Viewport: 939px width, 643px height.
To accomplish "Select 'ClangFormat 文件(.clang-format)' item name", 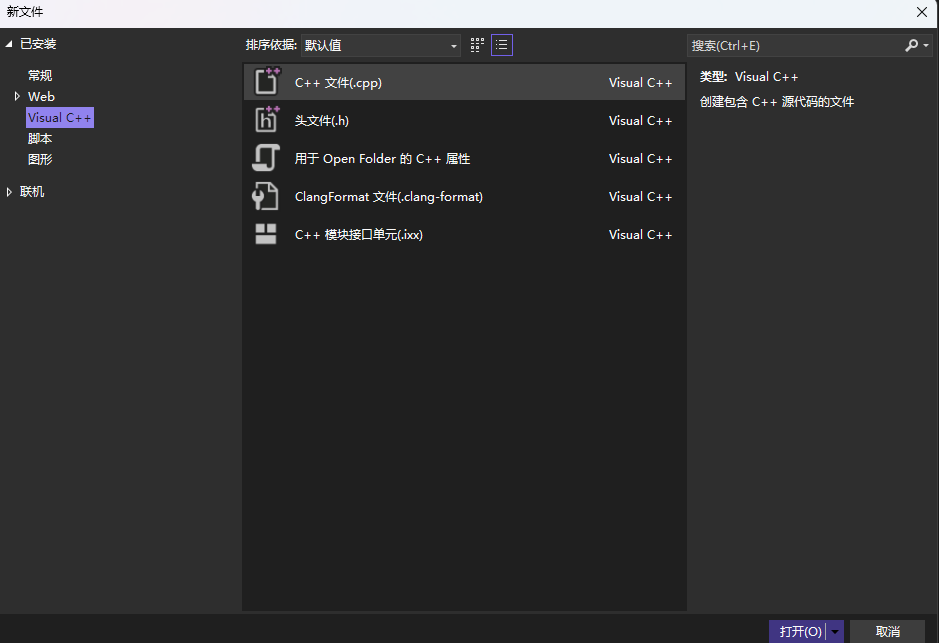I will tap(389, 196).
